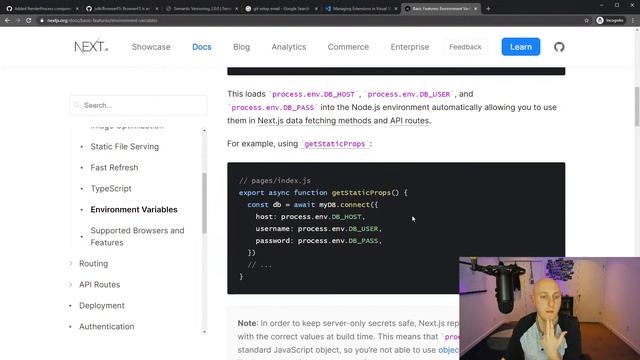Image resolution: width=640 pixels, height=360 pixels.
Task: Open Authentication in sidebar
Action: pyautogui.click(x=107, y=327)
